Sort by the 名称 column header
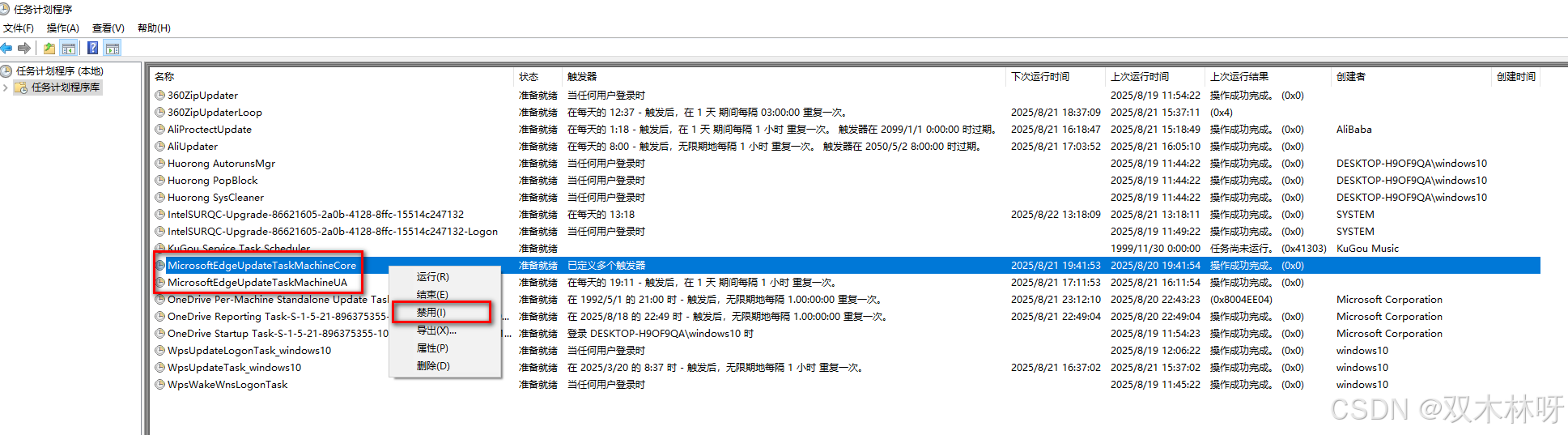1568x435 pixels. (331, 76)
